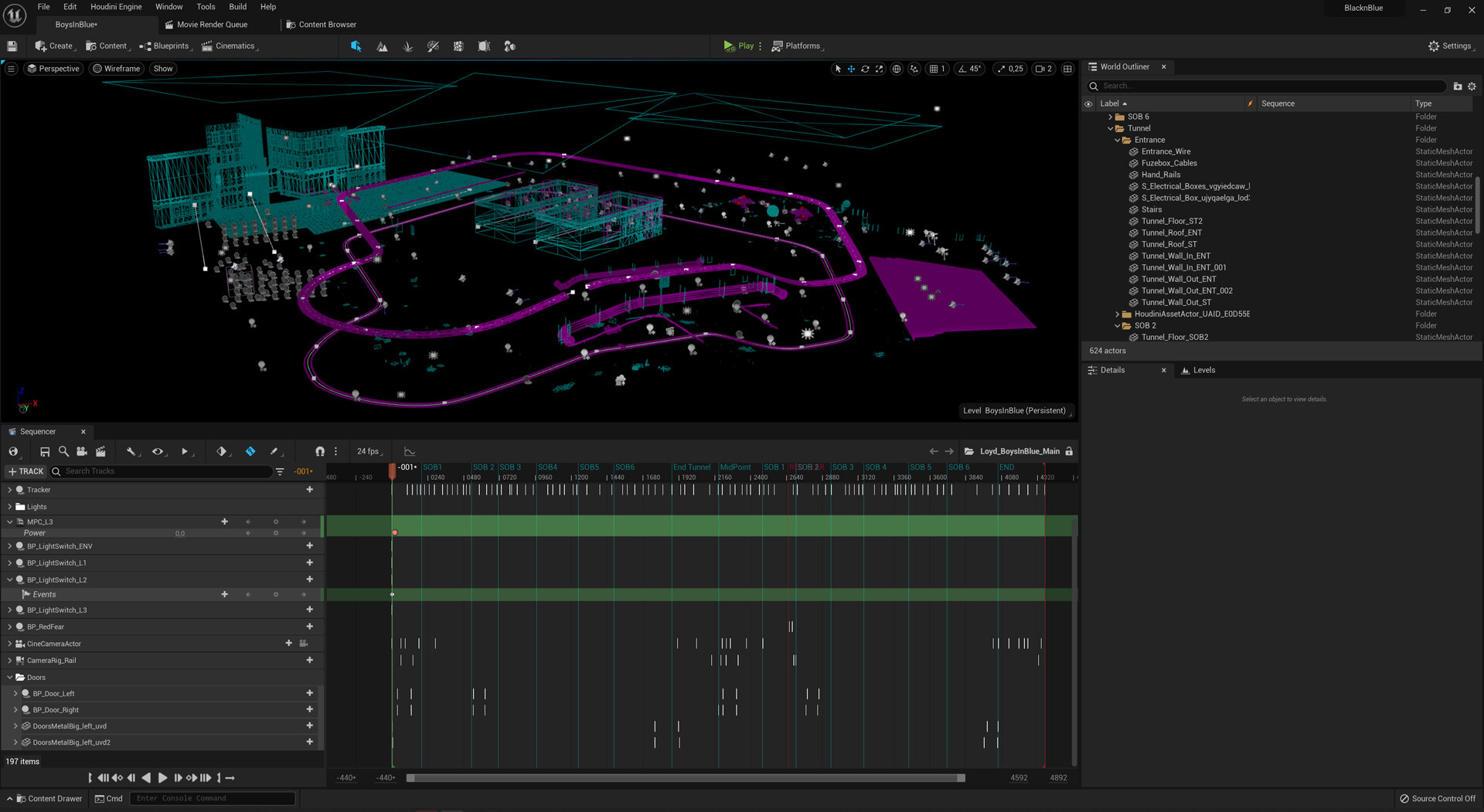This screenshot has width=1484, height=812.
Task: Open the Houdini Engine menu
Action: 116,7
